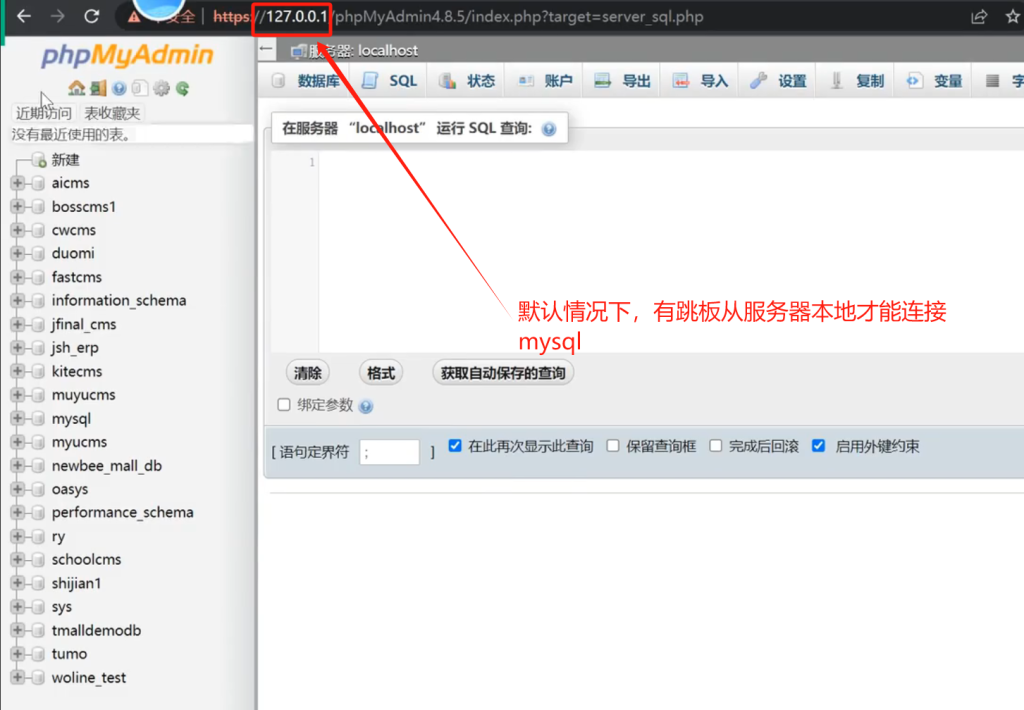Click 获取自动保存的查询 button
The height and width of the screenshot is (710, 1024).
point(503,373)
